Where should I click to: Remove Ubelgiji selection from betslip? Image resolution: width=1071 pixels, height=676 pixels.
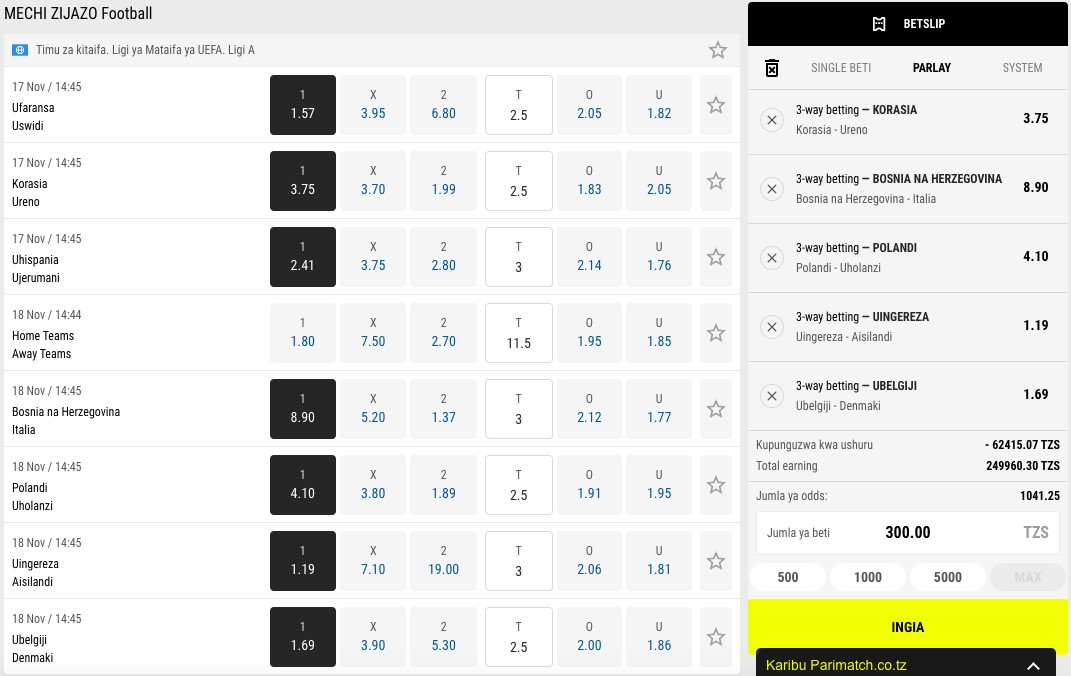[771, 396]
